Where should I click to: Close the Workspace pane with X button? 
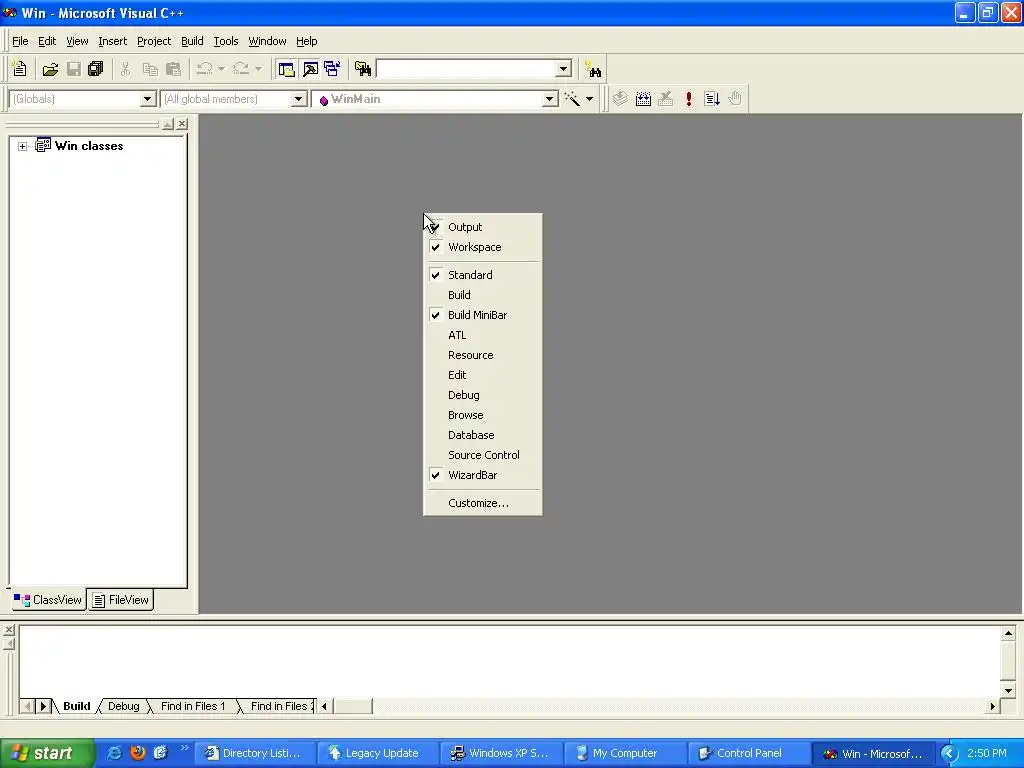(x=182, y=123)
